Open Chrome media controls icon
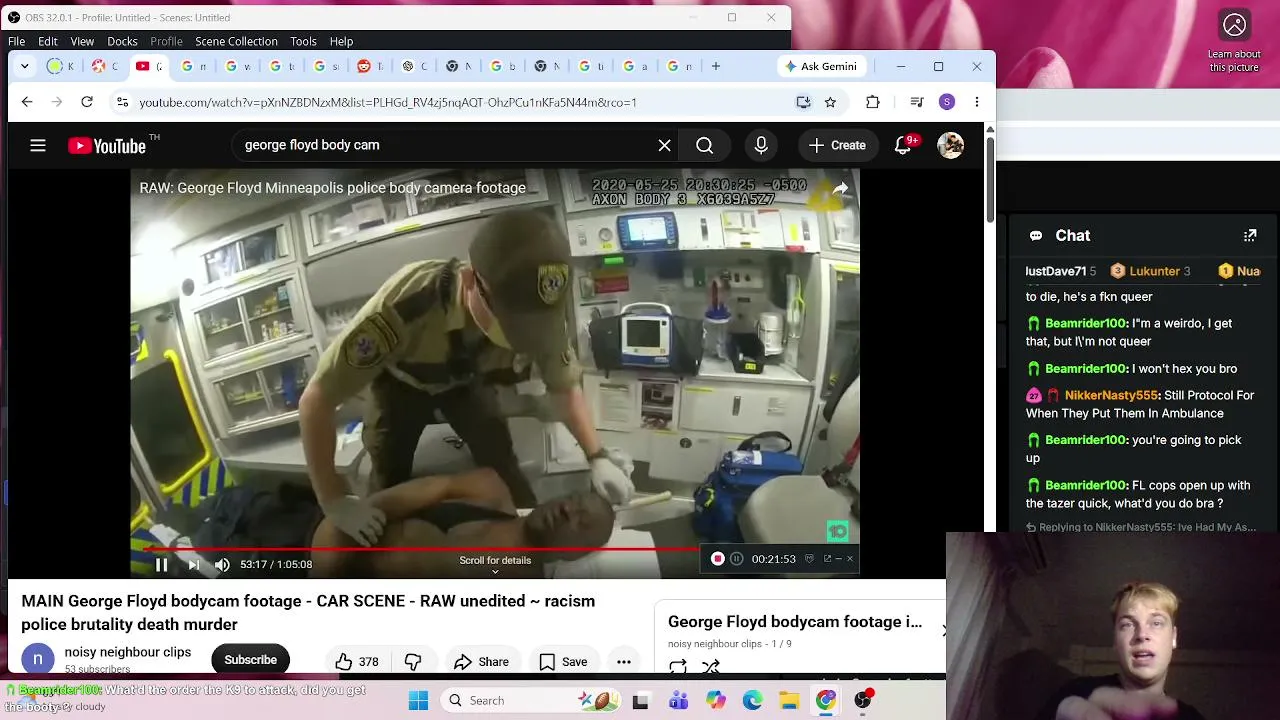The height and width of the screenshot is (720, 1280). coord(917,102)
